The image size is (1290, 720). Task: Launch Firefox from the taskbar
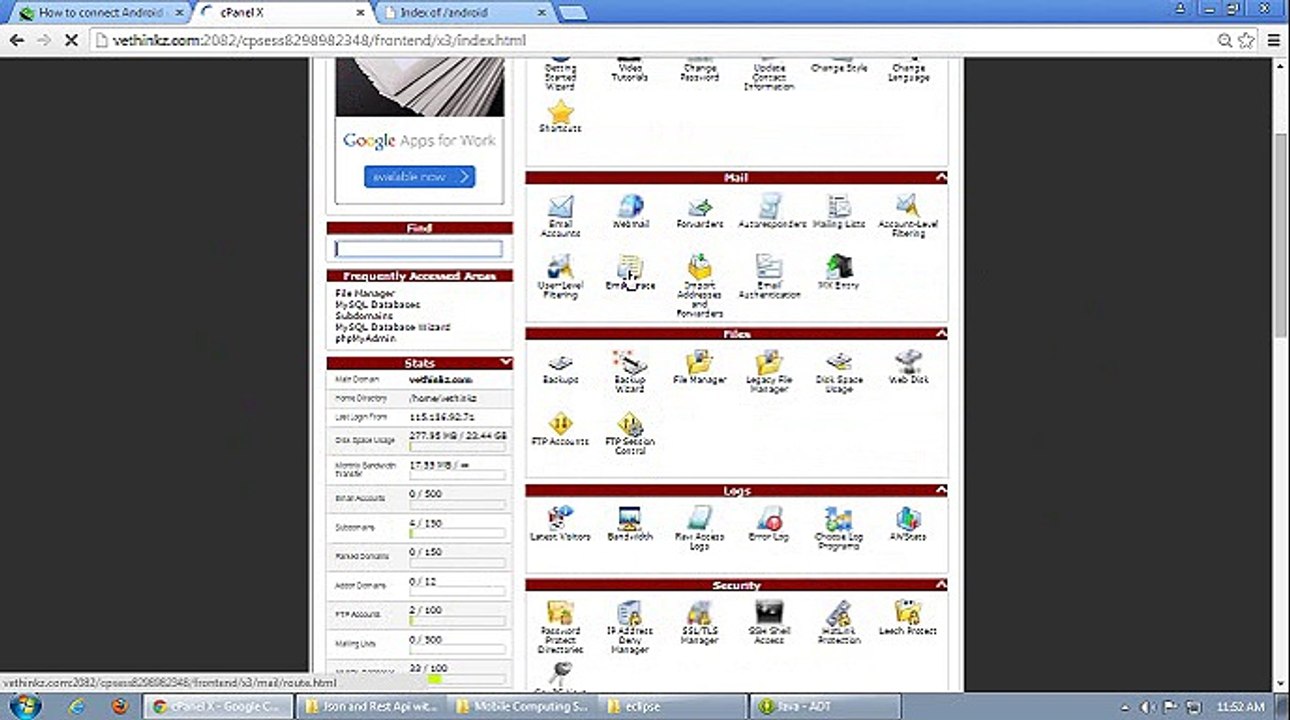(120, 706)
